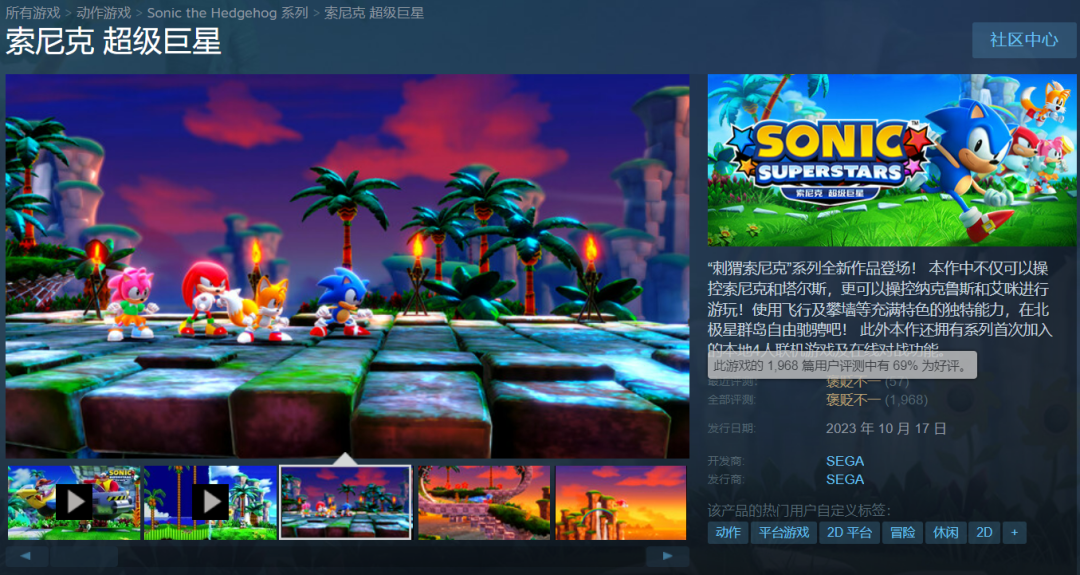The image size is (1080, 575).
Task: Click the thumbnail strip scrollbar handle
Action: [x=84, y=556]
